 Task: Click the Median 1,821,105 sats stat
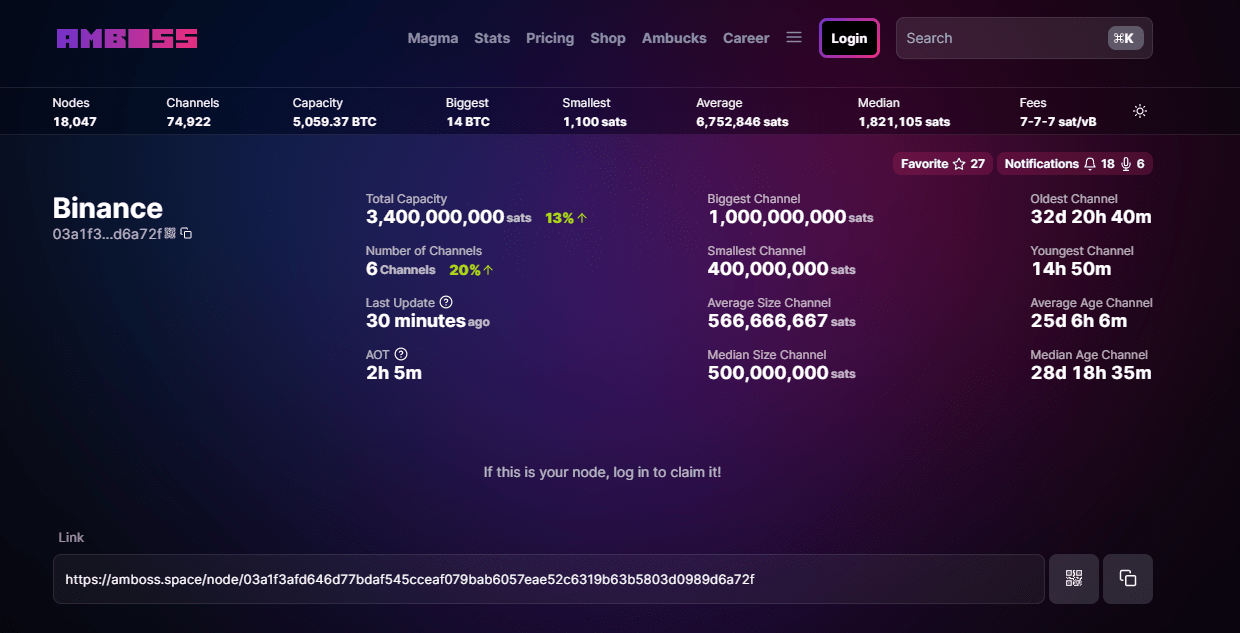pyautogui.click(x=904, y=112)
